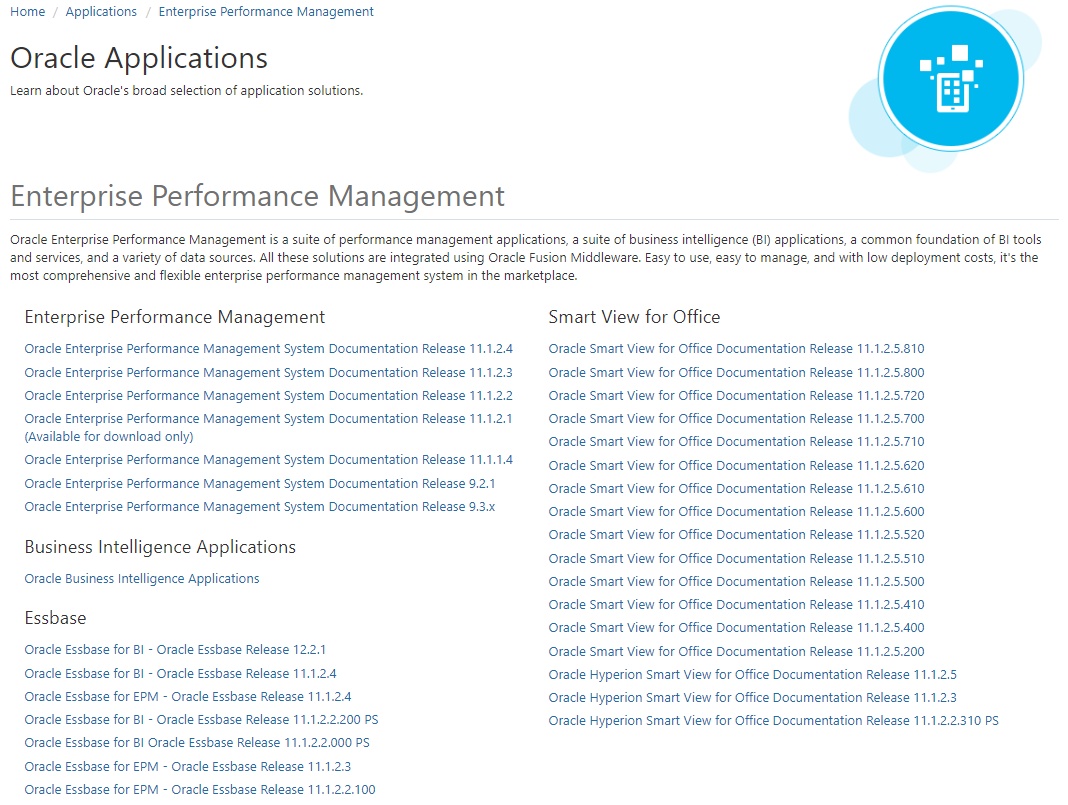Click the blue Oracle Applications circular icon
This screenshot has height=805, width=1068.
949,78
